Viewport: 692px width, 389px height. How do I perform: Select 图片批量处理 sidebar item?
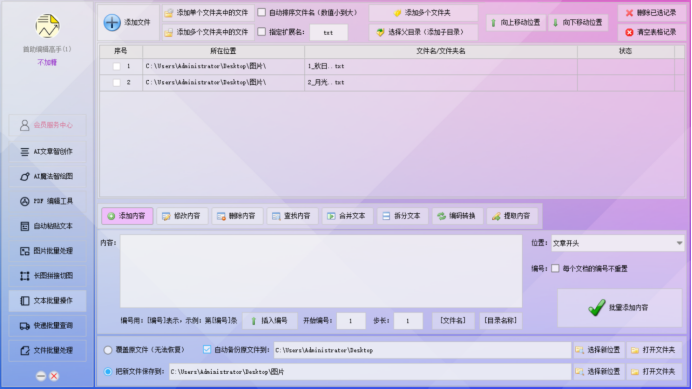[x=47, y=251]
